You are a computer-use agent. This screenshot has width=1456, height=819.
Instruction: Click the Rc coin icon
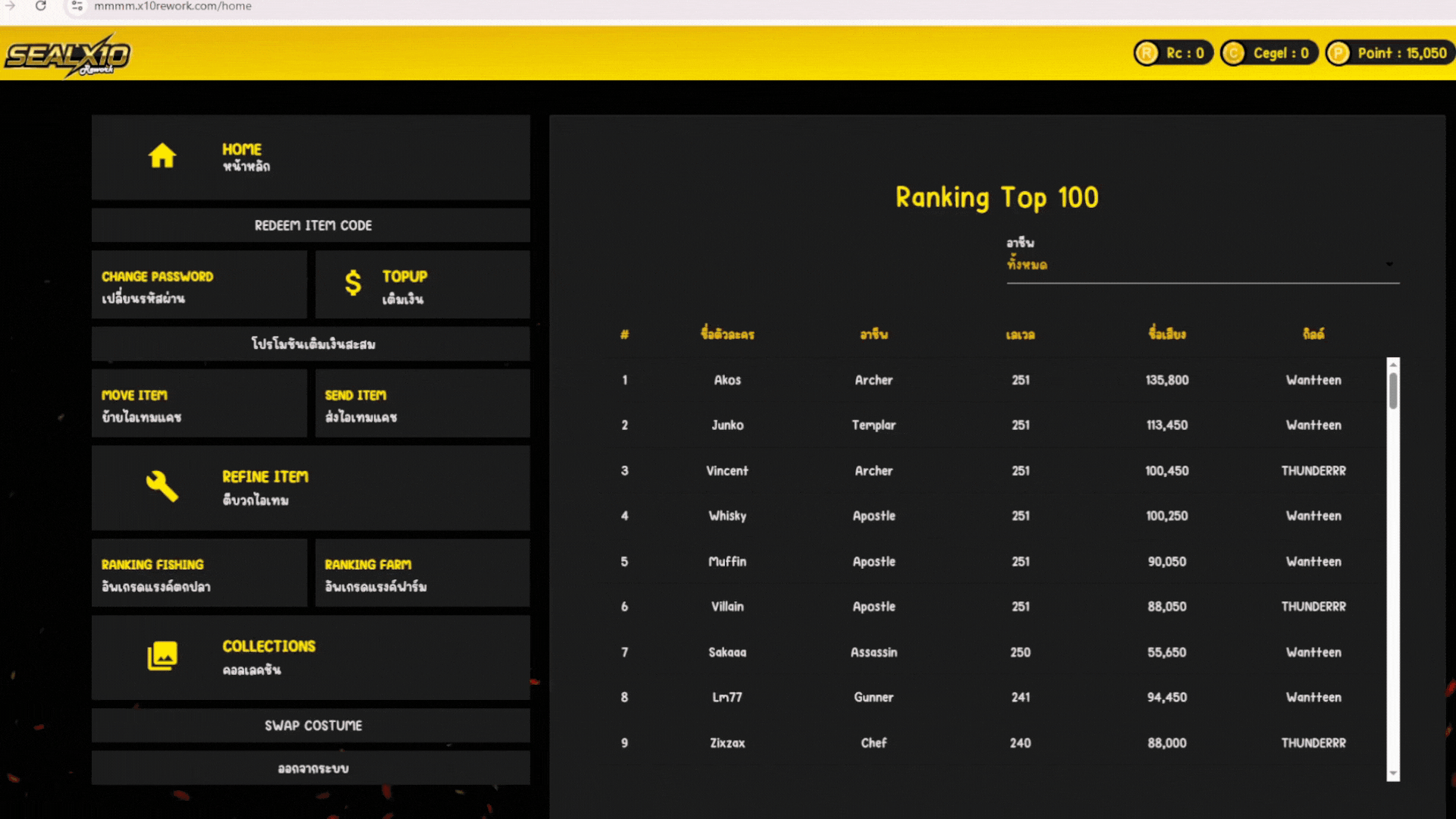(1147, 53)
